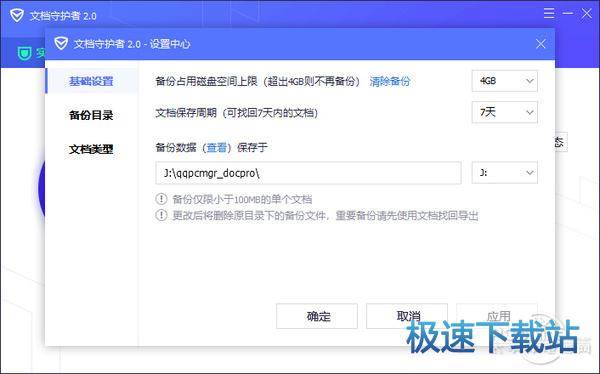Click the 100MB limit info icon
600x374 pixels.
click(x=161, y=199)
